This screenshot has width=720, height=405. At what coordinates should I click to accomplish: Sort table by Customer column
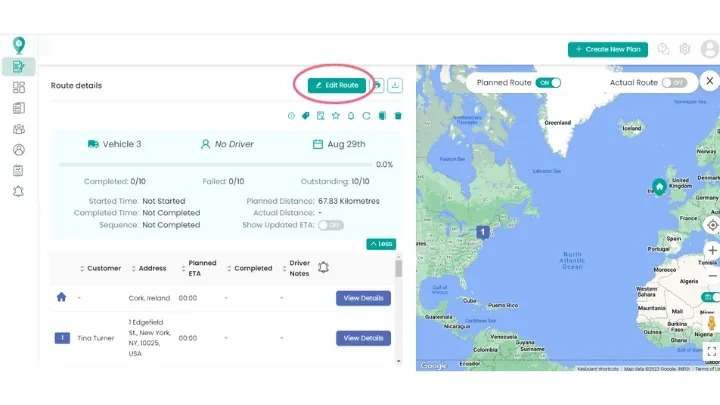[83, 268]
